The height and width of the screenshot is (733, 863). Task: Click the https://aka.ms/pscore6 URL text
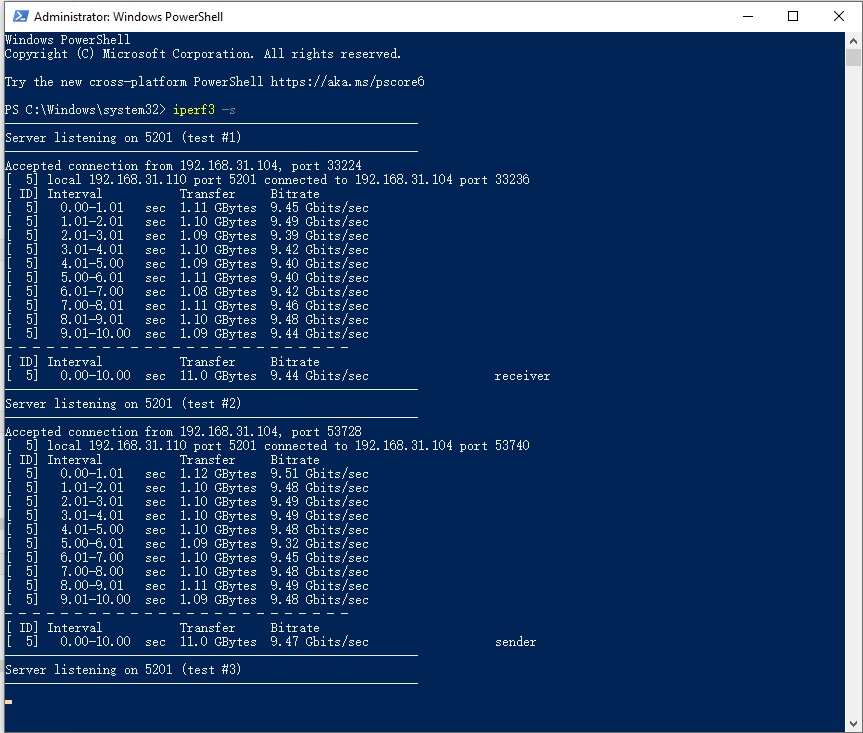coord(346,81)
